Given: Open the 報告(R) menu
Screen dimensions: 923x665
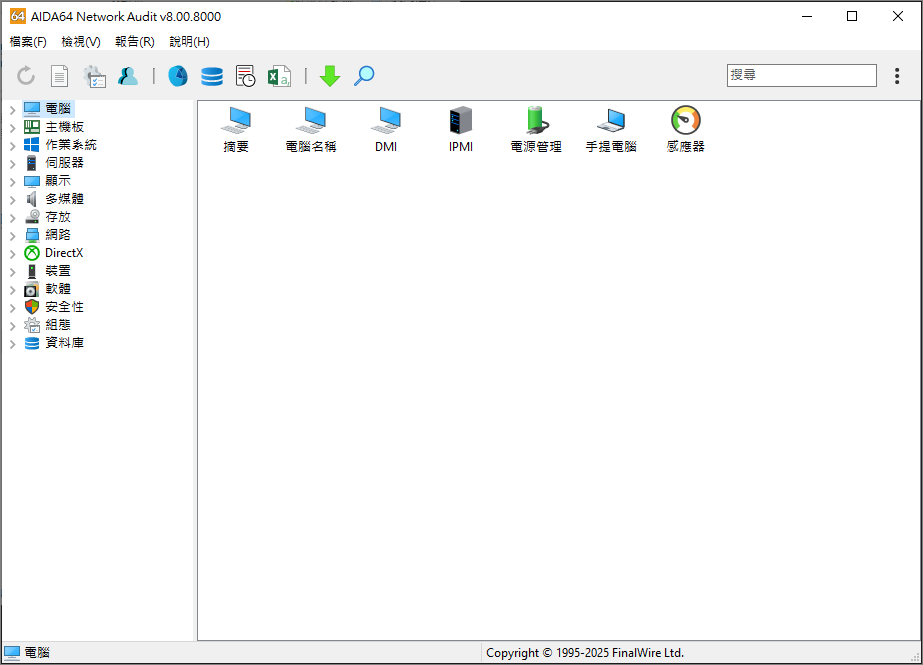Looking at the screenshot, I should pos(135,42).
